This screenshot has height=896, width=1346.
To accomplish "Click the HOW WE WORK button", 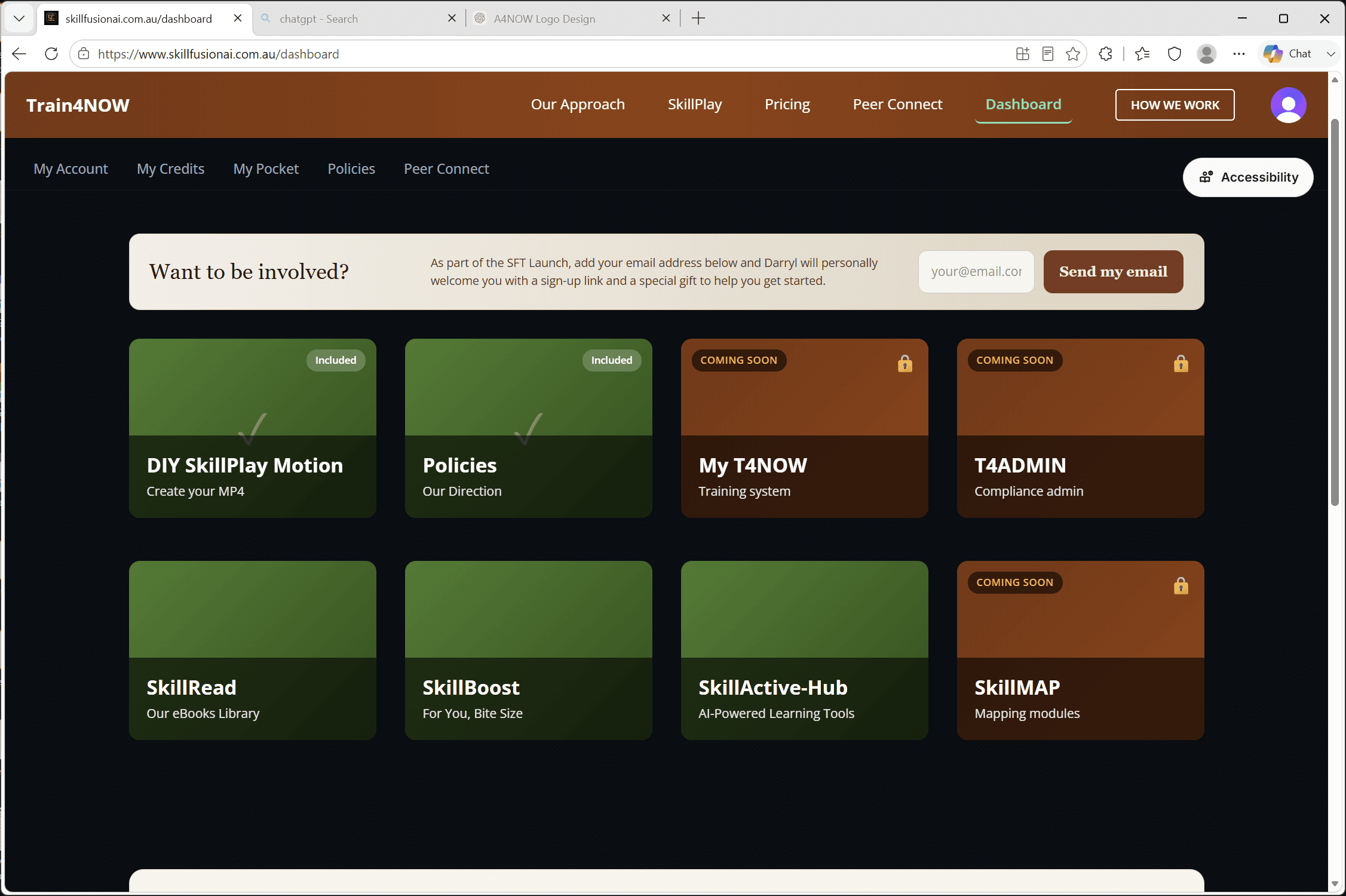I will pos(1175,105).
